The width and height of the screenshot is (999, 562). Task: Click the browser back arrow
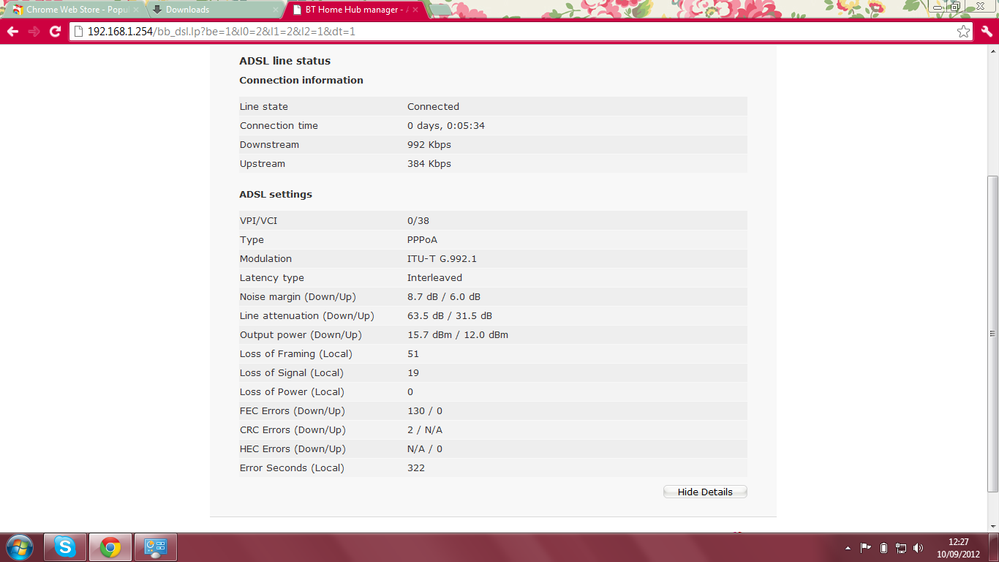click(x=13, y=31)
